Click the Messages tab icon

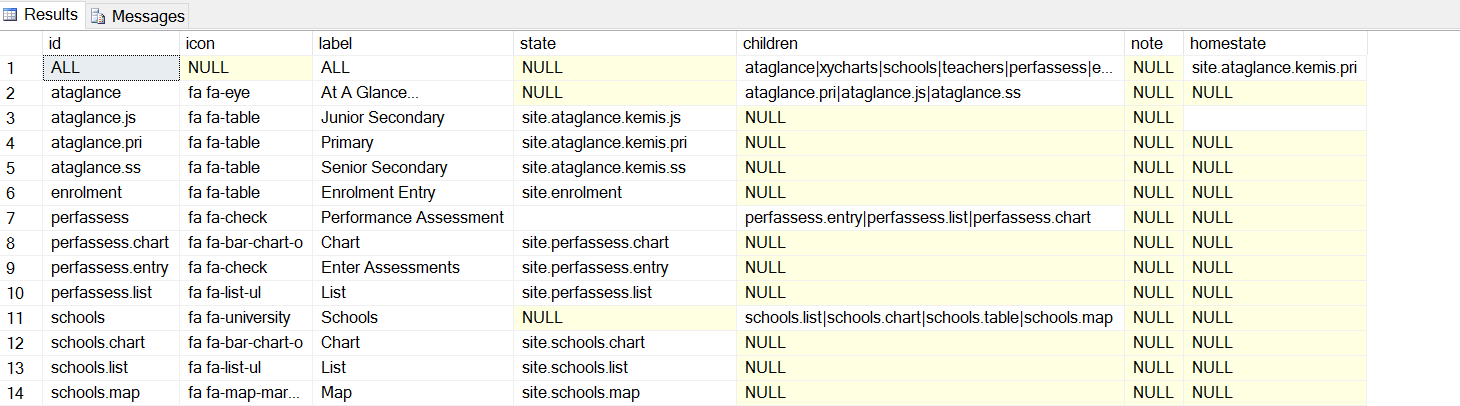(99, 16)
